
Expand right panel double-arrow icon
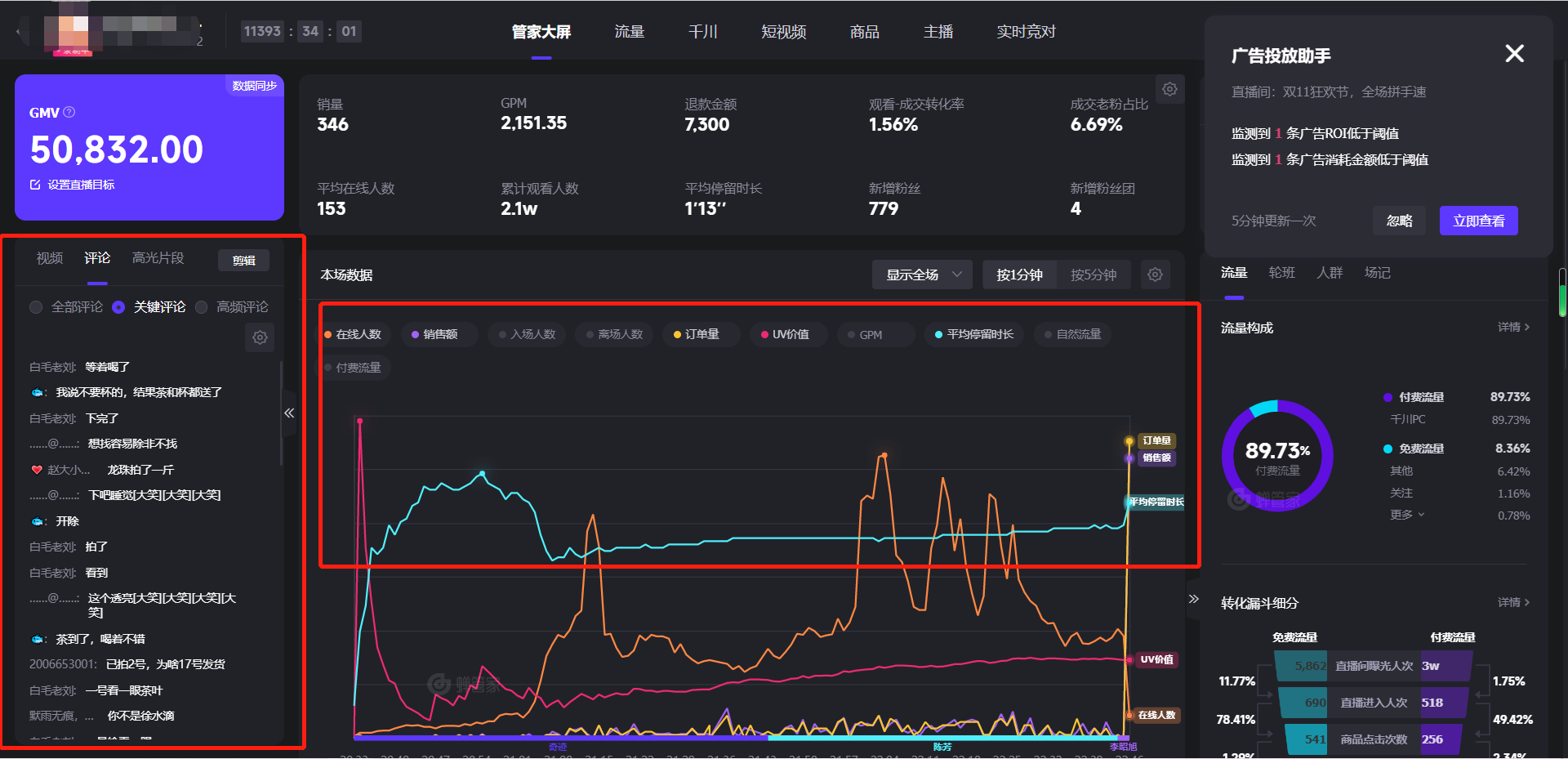click(1193, 599)
